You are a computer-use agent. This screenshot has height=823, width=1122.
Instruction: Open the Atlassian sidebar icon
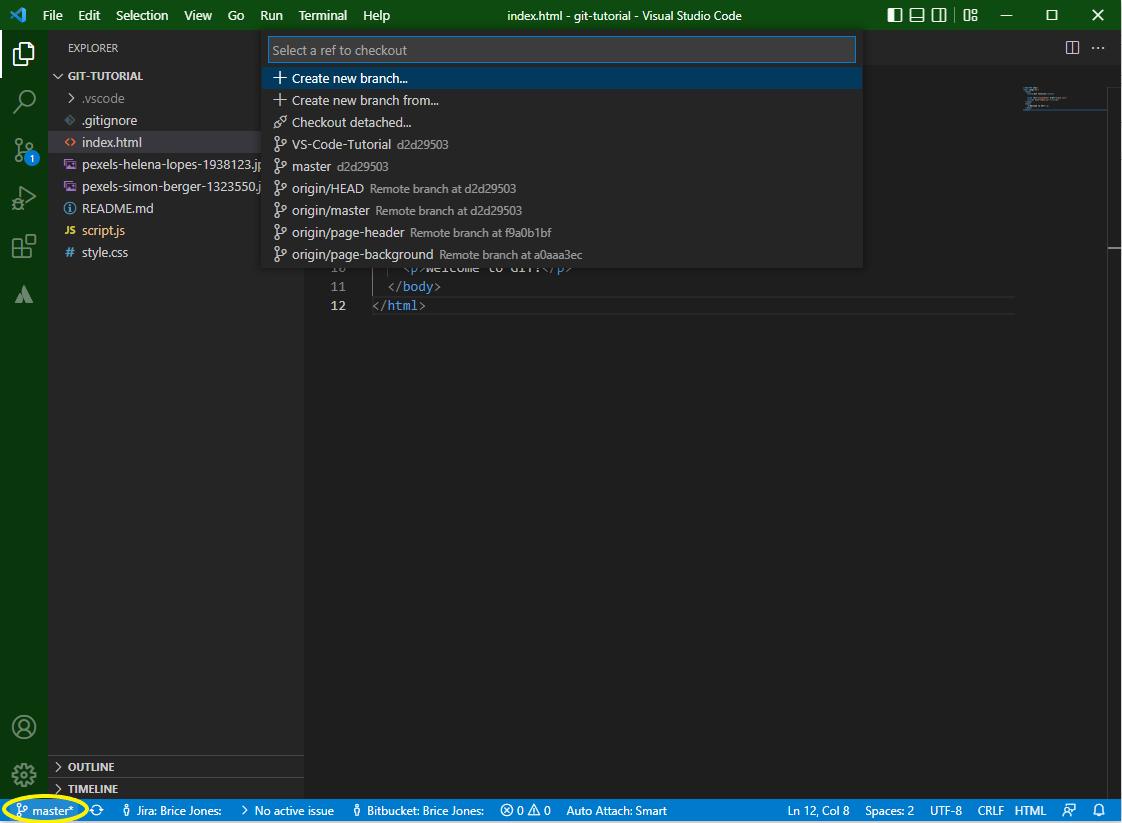(24, 295)
